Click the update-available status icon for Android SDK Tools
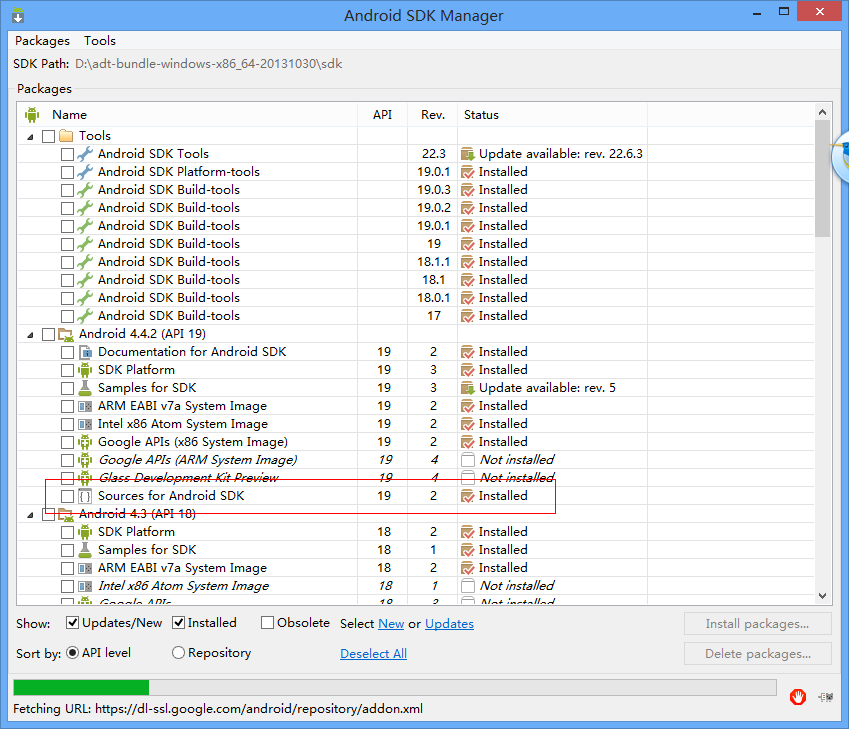 [x=468, y=154]
